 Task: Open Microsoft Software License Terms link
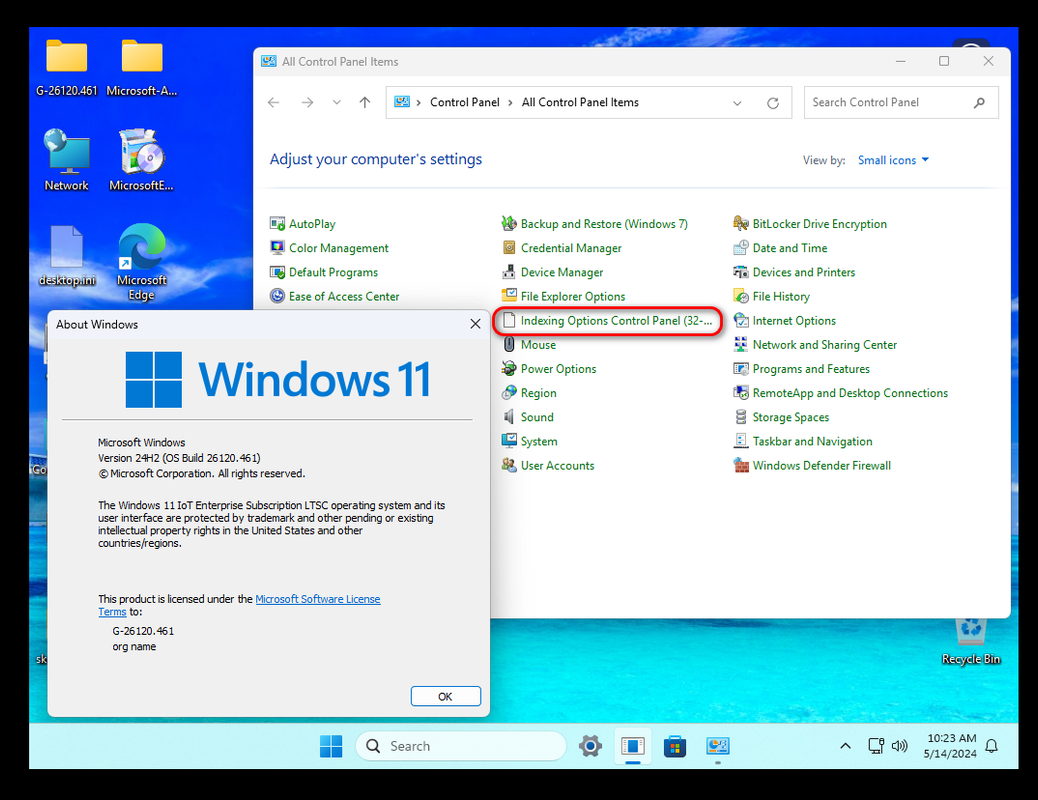[x=318, y=599]
